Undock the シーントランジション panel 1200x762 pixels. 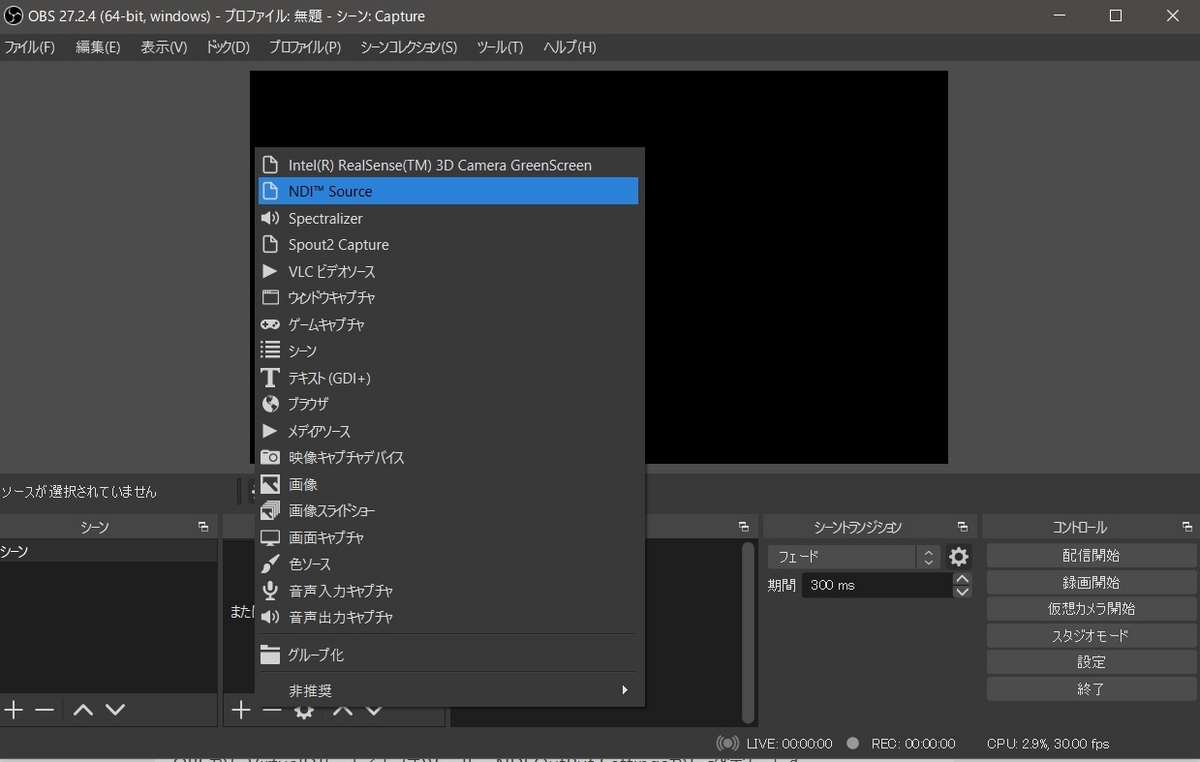[x=962, y=527]
